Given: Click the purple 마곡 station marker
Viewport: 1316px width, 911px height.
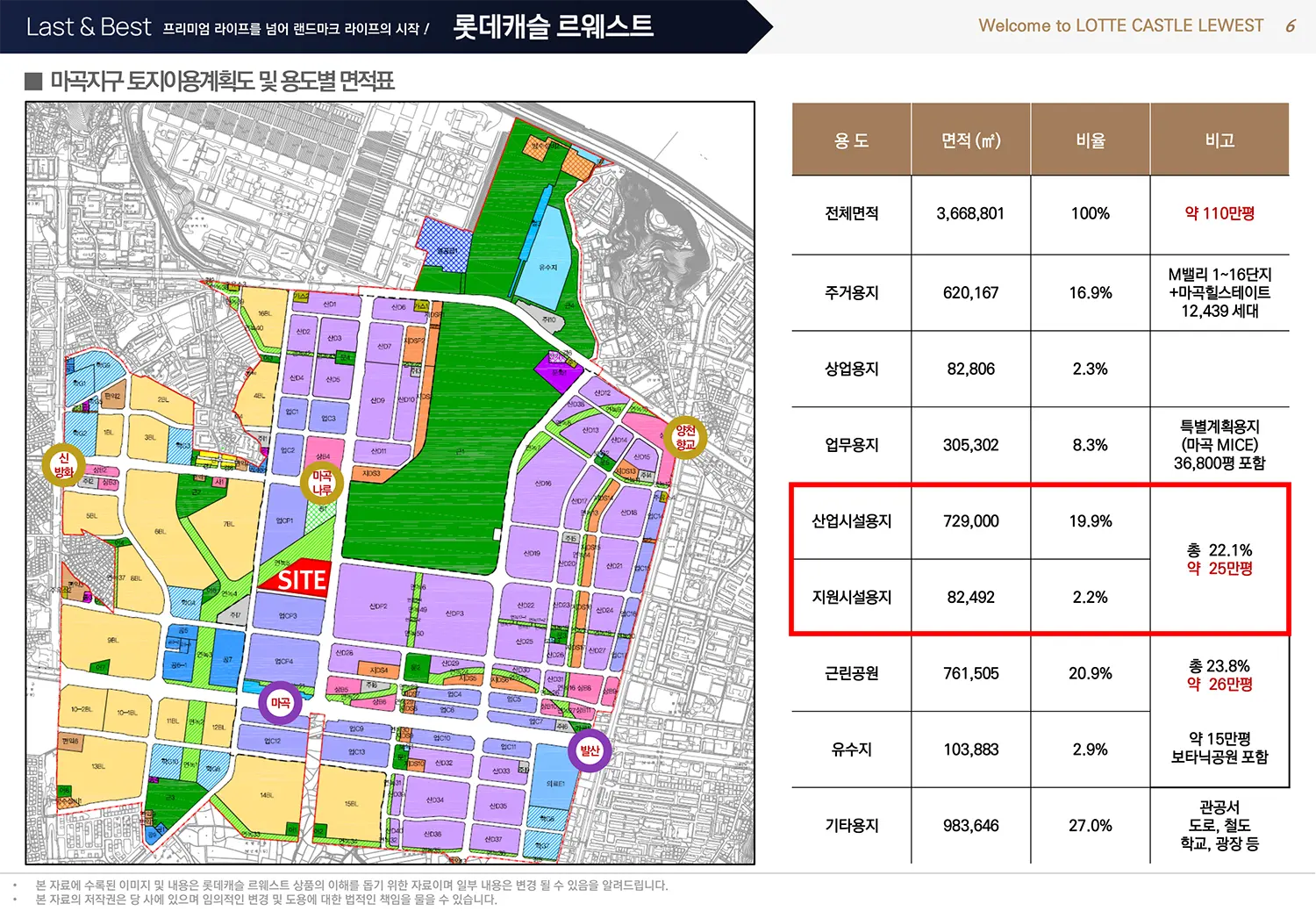Looking at the screenshot, I should coord(280,703).
